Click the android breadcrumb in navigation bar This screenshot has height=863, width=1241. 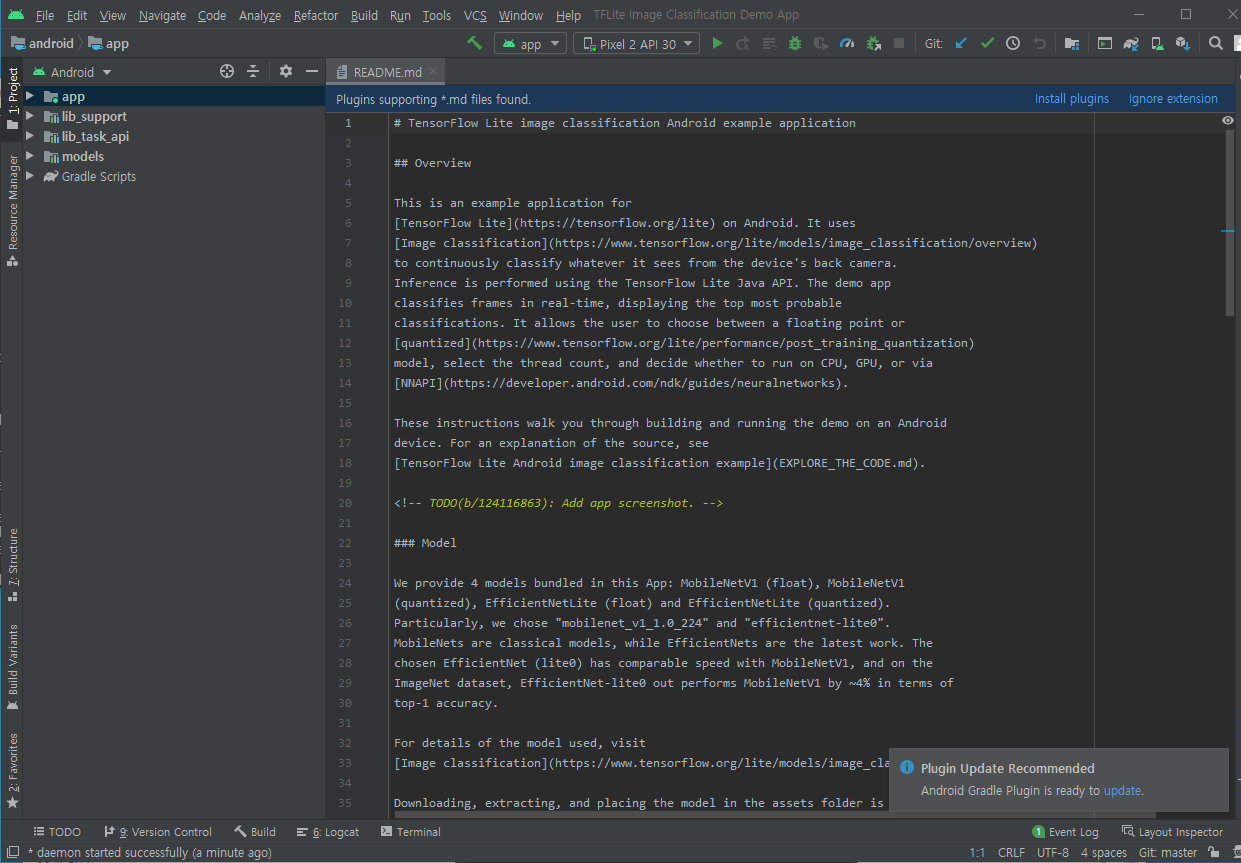[42, 43]
